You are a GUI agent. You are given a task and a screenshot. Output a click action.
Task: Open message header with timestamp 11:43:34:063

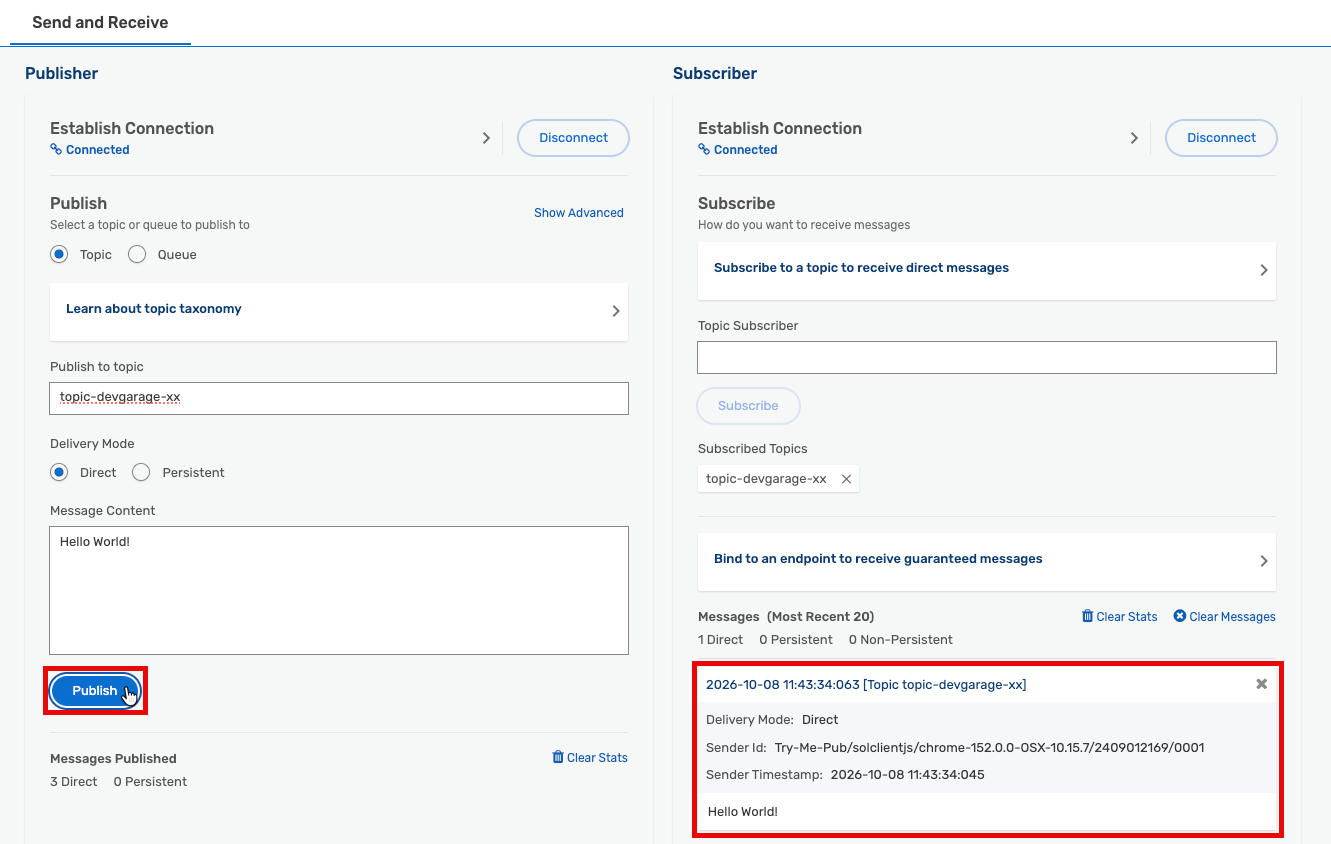(x=866, y=685)
